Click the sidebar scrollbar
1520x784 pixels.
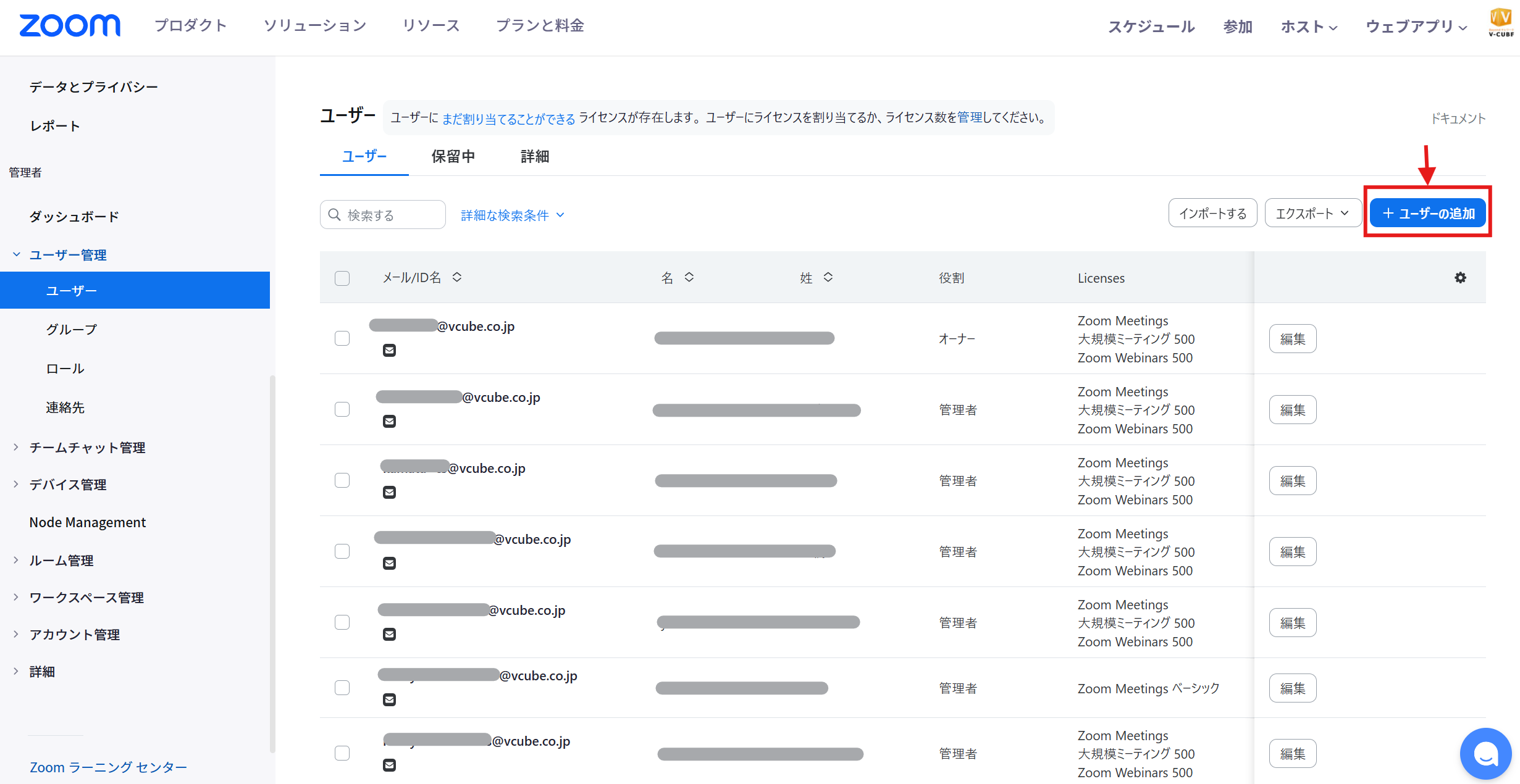tap(272, 564)
